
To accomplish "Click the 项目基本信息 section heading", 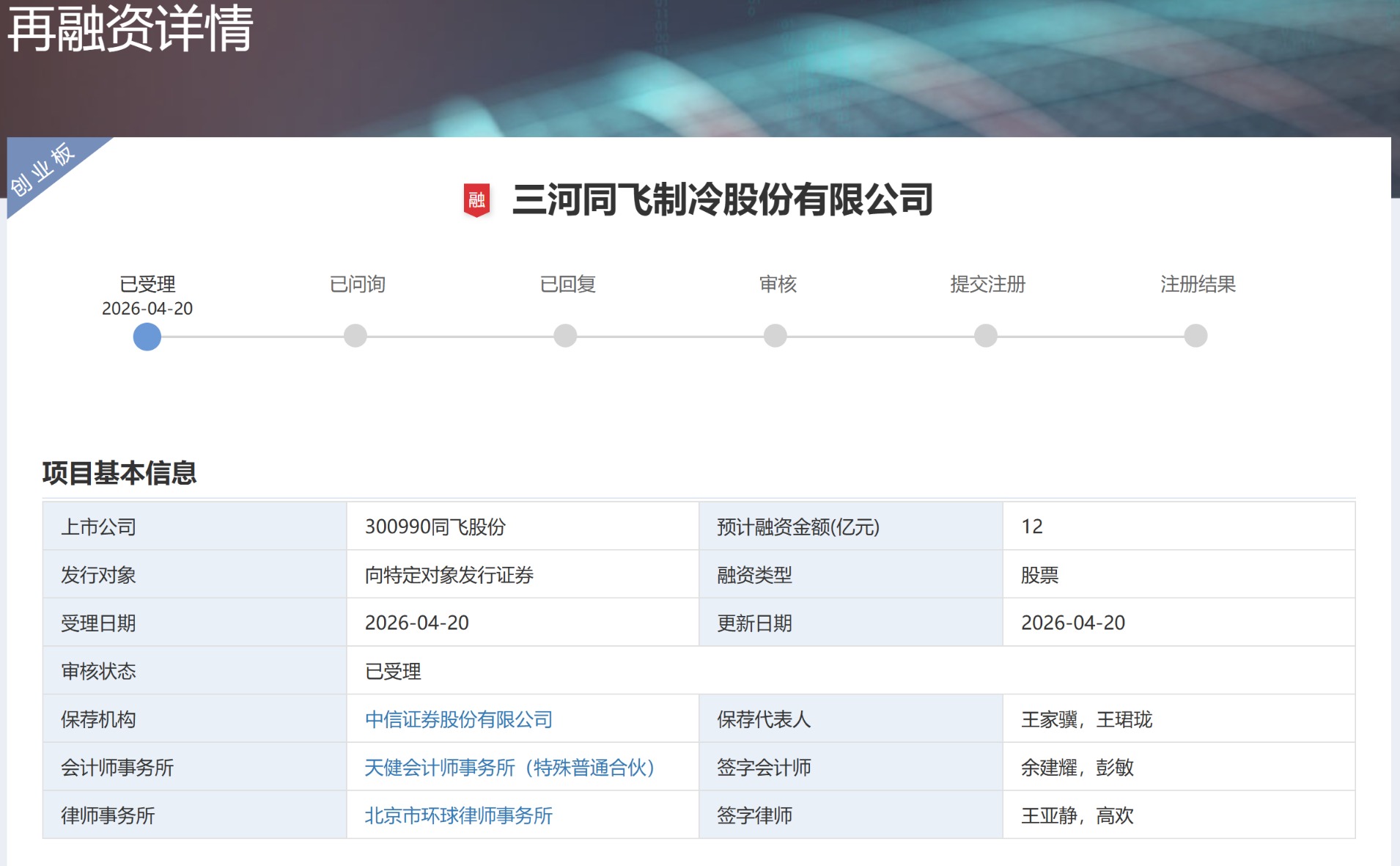I will (119, 473).
